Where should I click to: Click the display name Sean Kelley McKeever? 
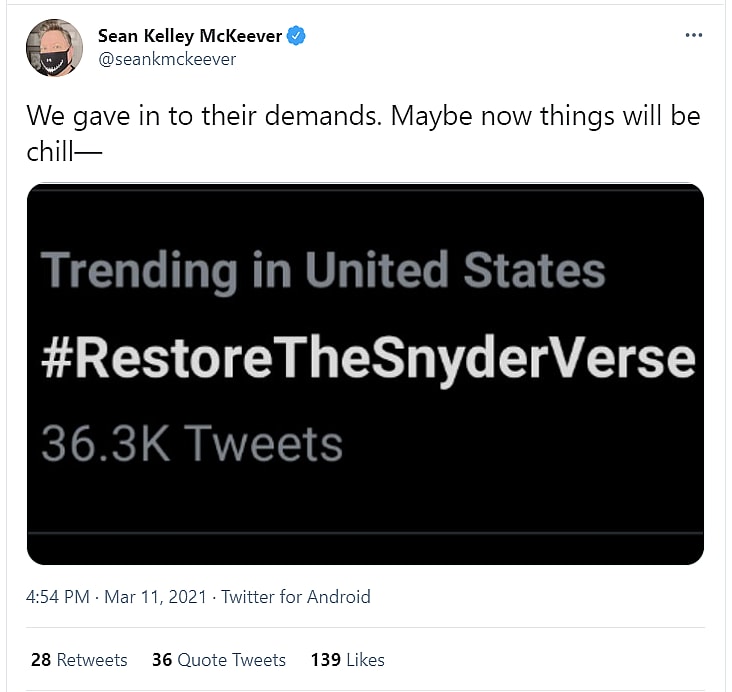click(x=190, y=36)
